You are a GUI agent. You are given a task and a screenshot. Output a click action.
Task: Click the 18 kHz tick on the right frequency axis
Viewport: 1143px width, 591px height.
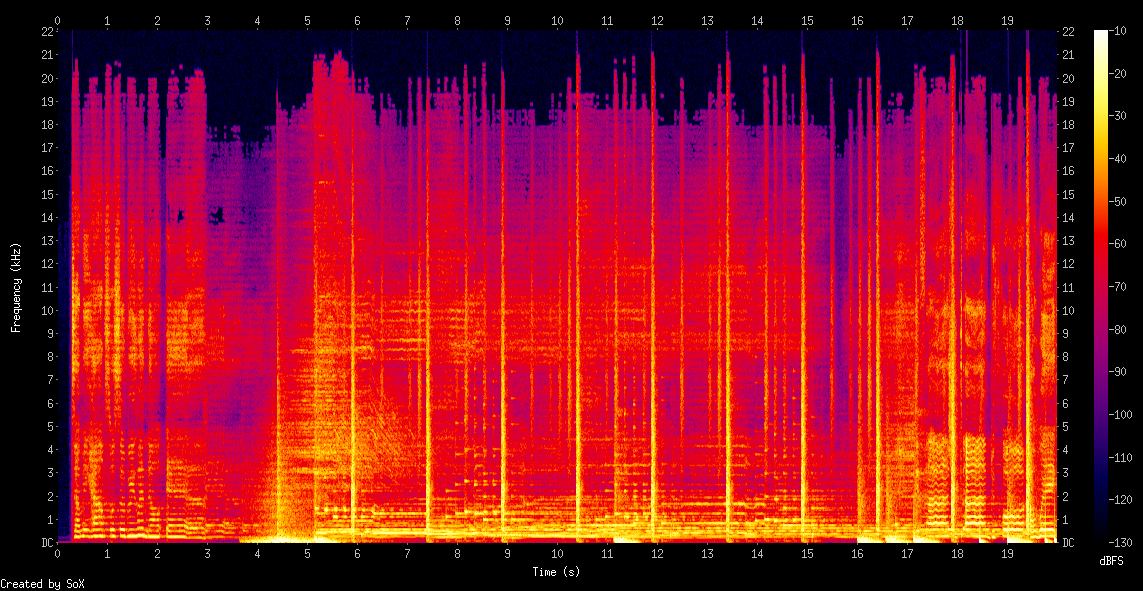coord(1068,125)
